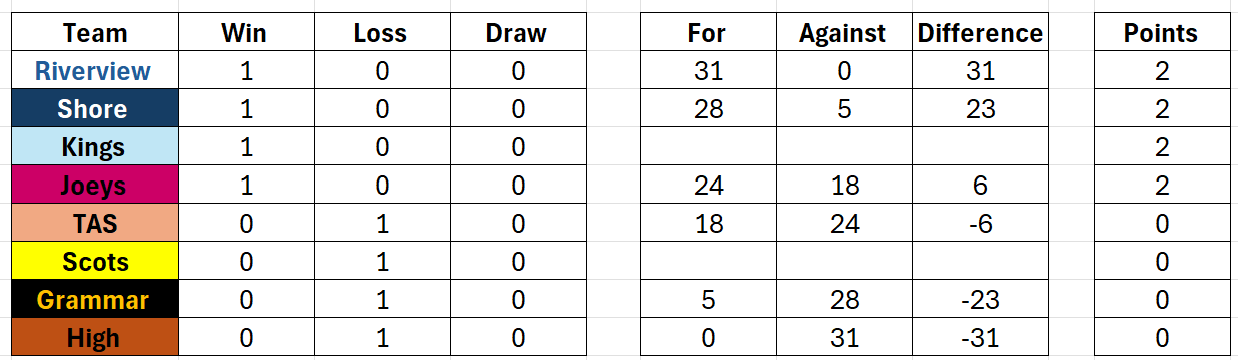Viewport: 1238px width, 360px height.
Task: Select the empty For cell for Kings
Action: (707, 147)
